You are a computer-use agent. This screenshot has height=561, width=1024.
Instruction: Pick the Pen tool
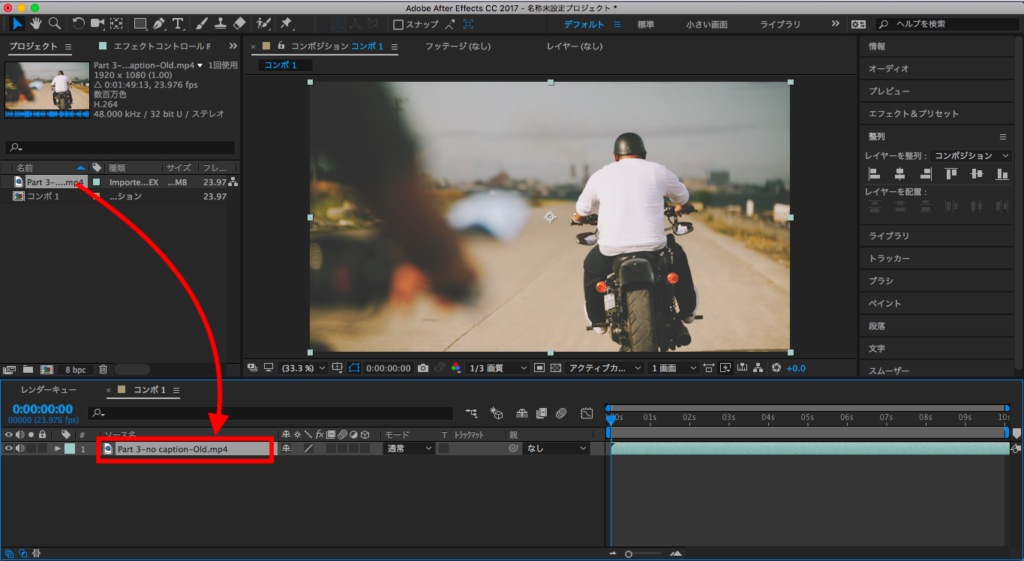pos(159,23)
